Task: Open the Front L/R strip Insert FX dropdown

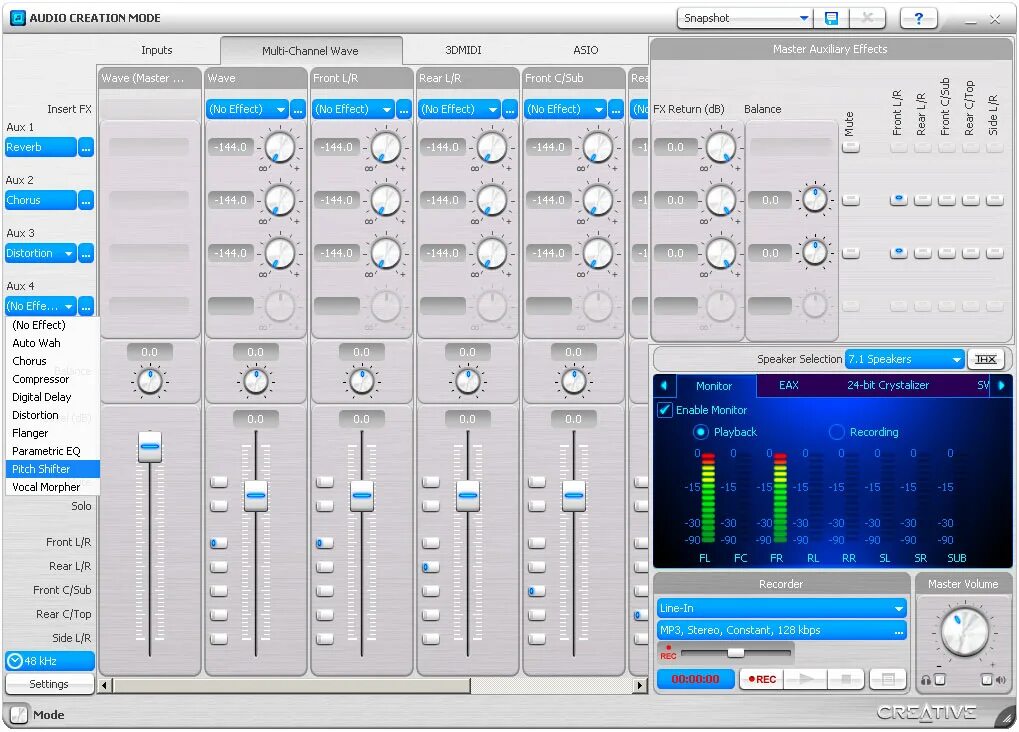Action: [x=354, y=109]
